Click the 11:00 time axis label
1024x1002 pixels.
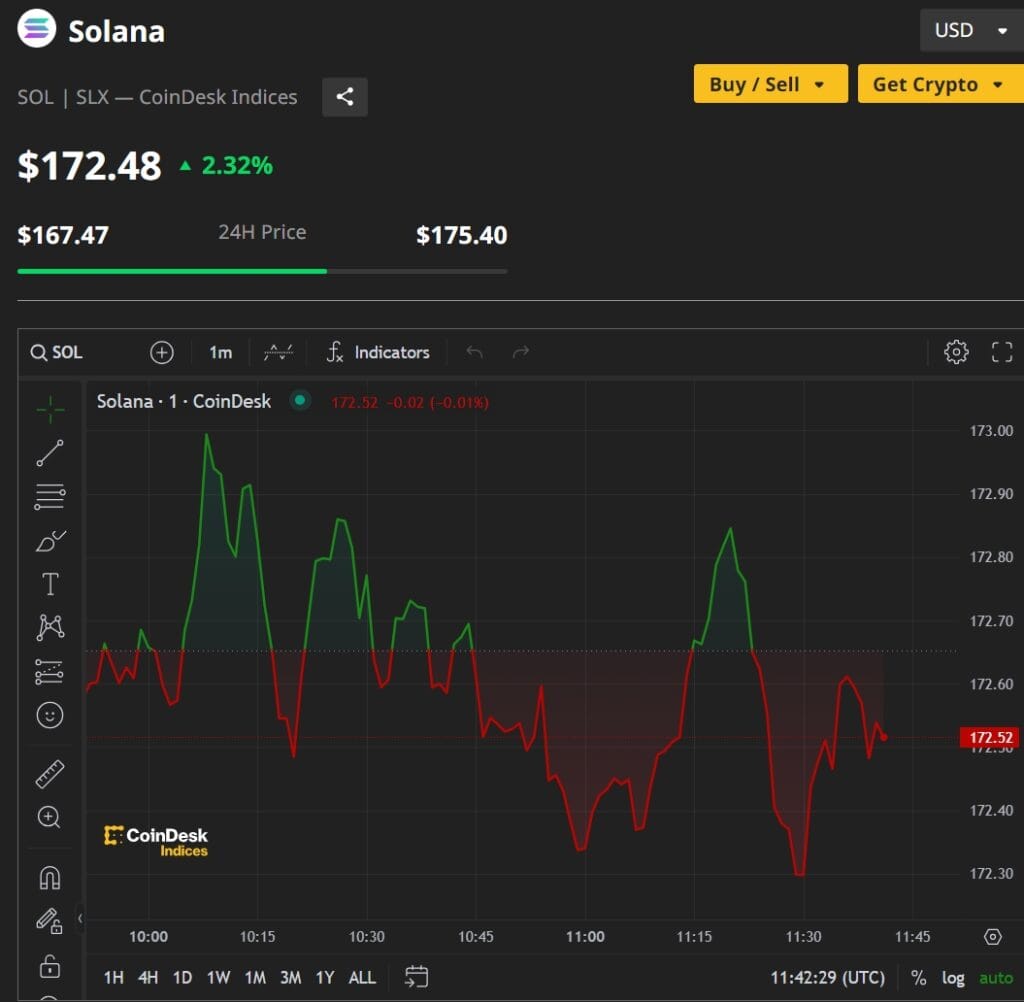click(x=585, y=936)
